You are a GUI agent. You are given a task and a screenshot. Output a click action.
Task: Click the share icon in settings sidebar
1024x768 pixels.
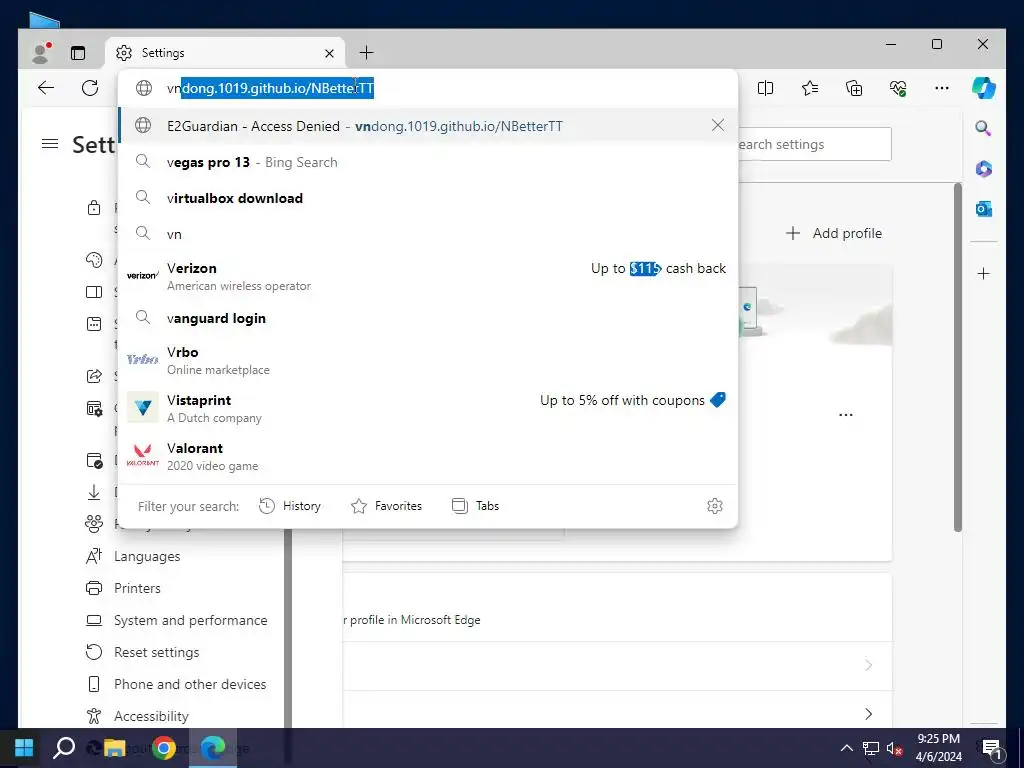94,376
